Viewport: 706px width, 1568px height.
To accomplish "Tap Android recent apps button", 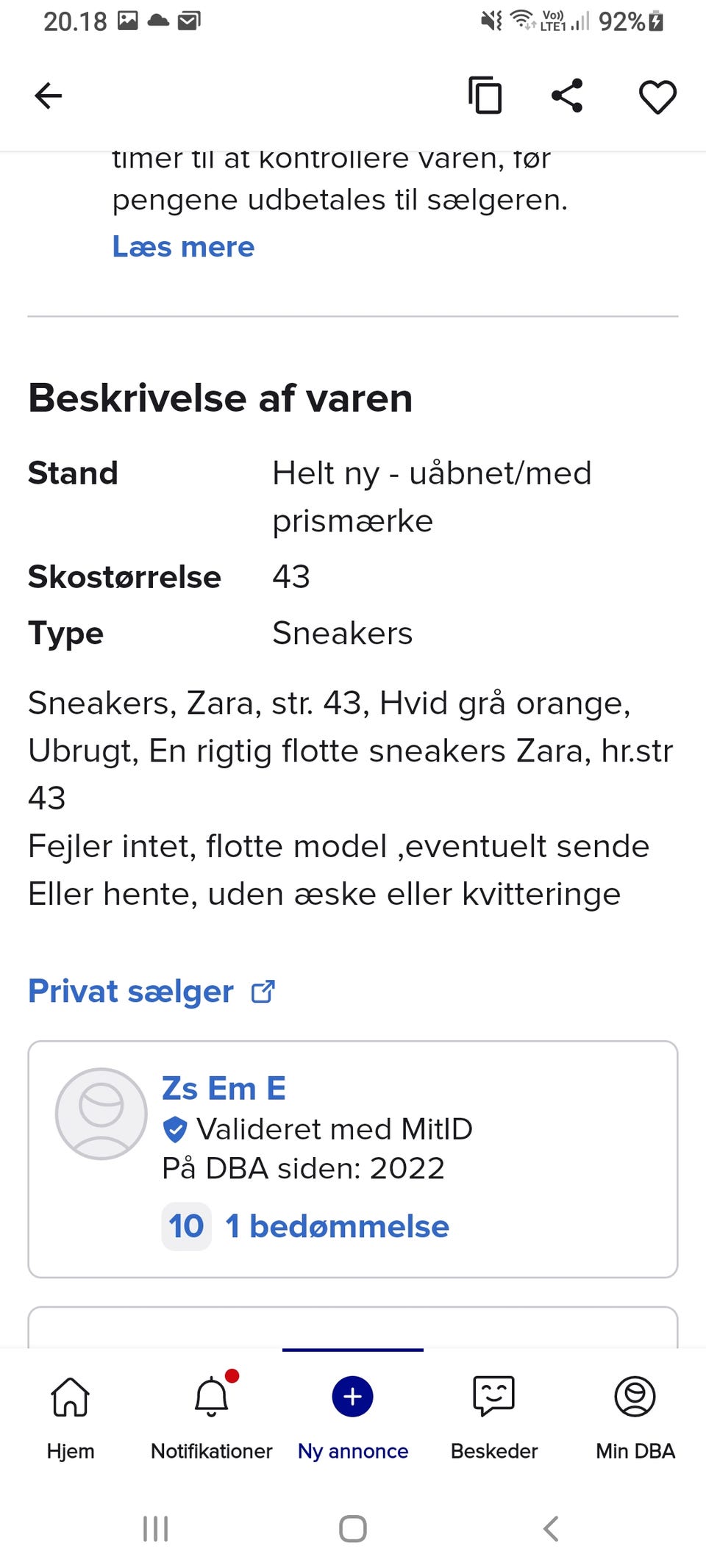I will click(156, 1528).
